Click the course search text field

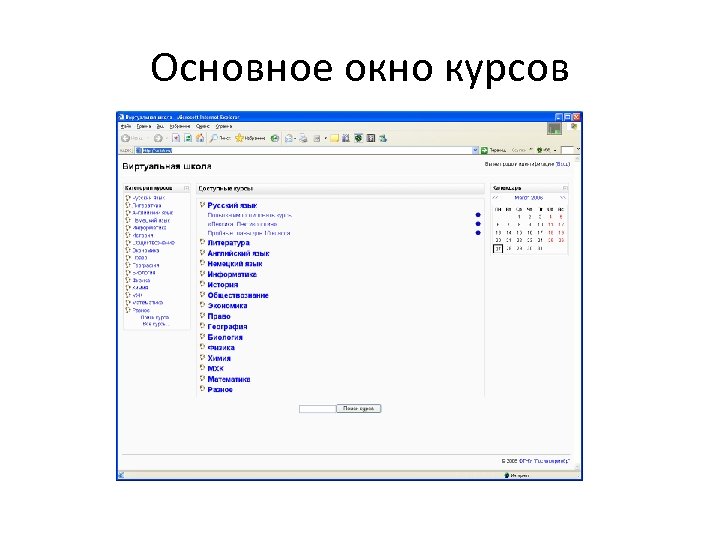coord(317,409)
